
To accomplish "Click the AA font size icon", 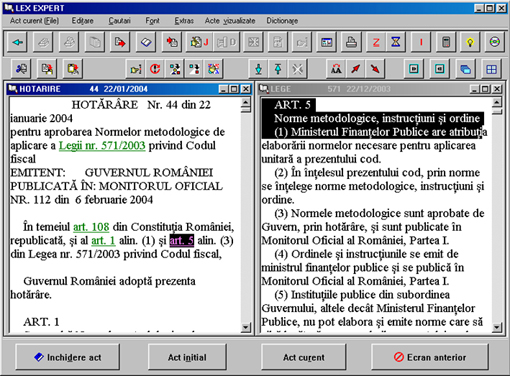I will (336, 69).
